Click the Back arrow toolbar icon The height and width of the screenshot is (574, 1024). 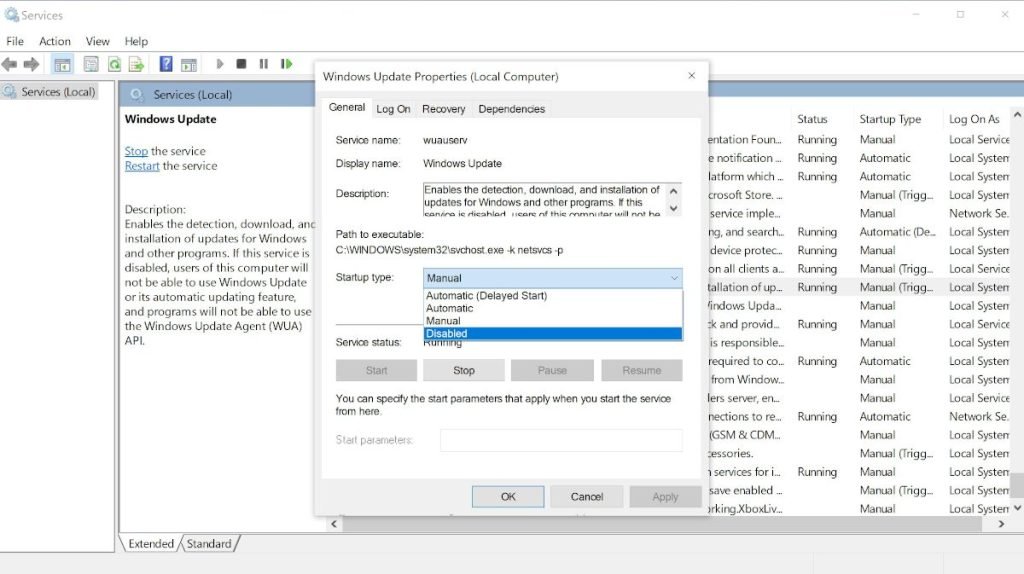pyautogui.click(x=9, y=64)
